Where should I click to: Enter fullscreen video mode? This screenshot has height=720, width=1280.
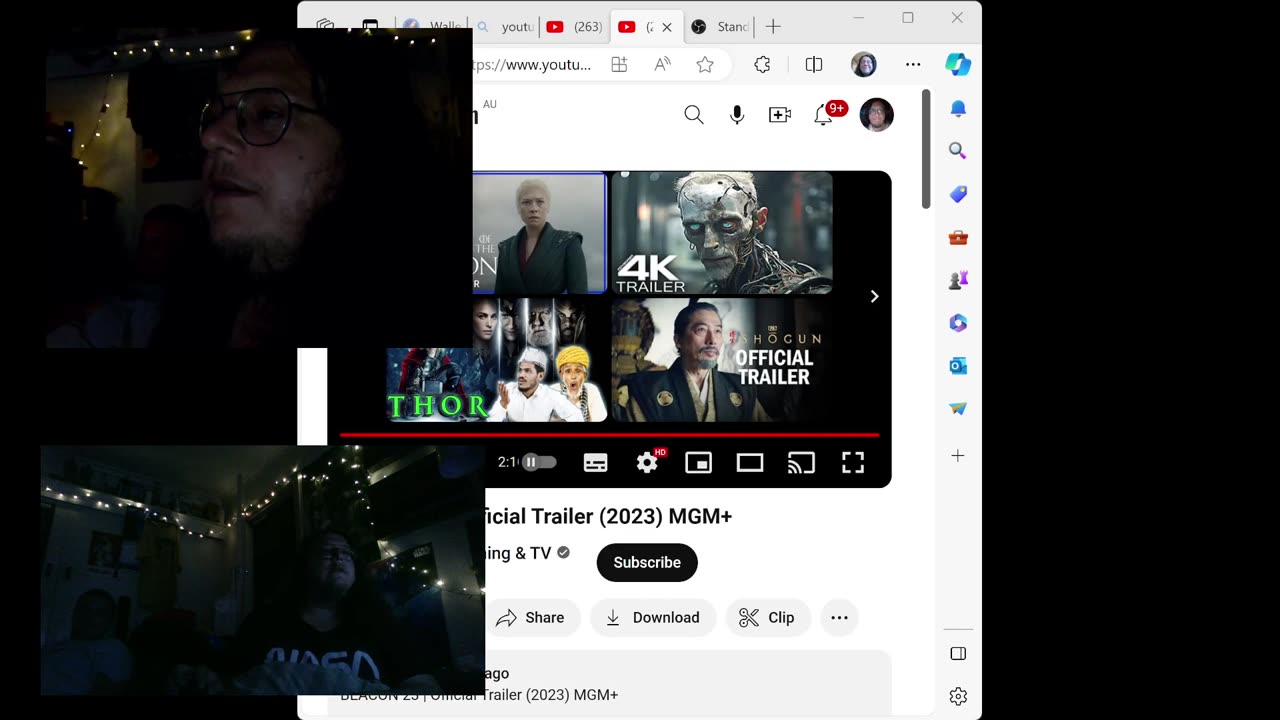[853, 462]
